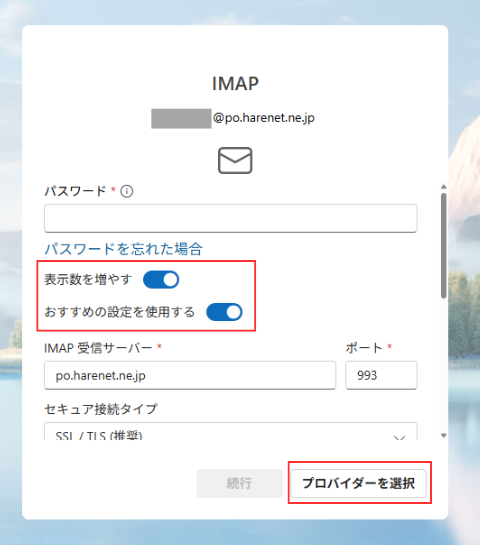This screenshot has height=545, width=480.
Task: Disable おすすめの設定を使用する switch
Action: [x=224, y=312]
